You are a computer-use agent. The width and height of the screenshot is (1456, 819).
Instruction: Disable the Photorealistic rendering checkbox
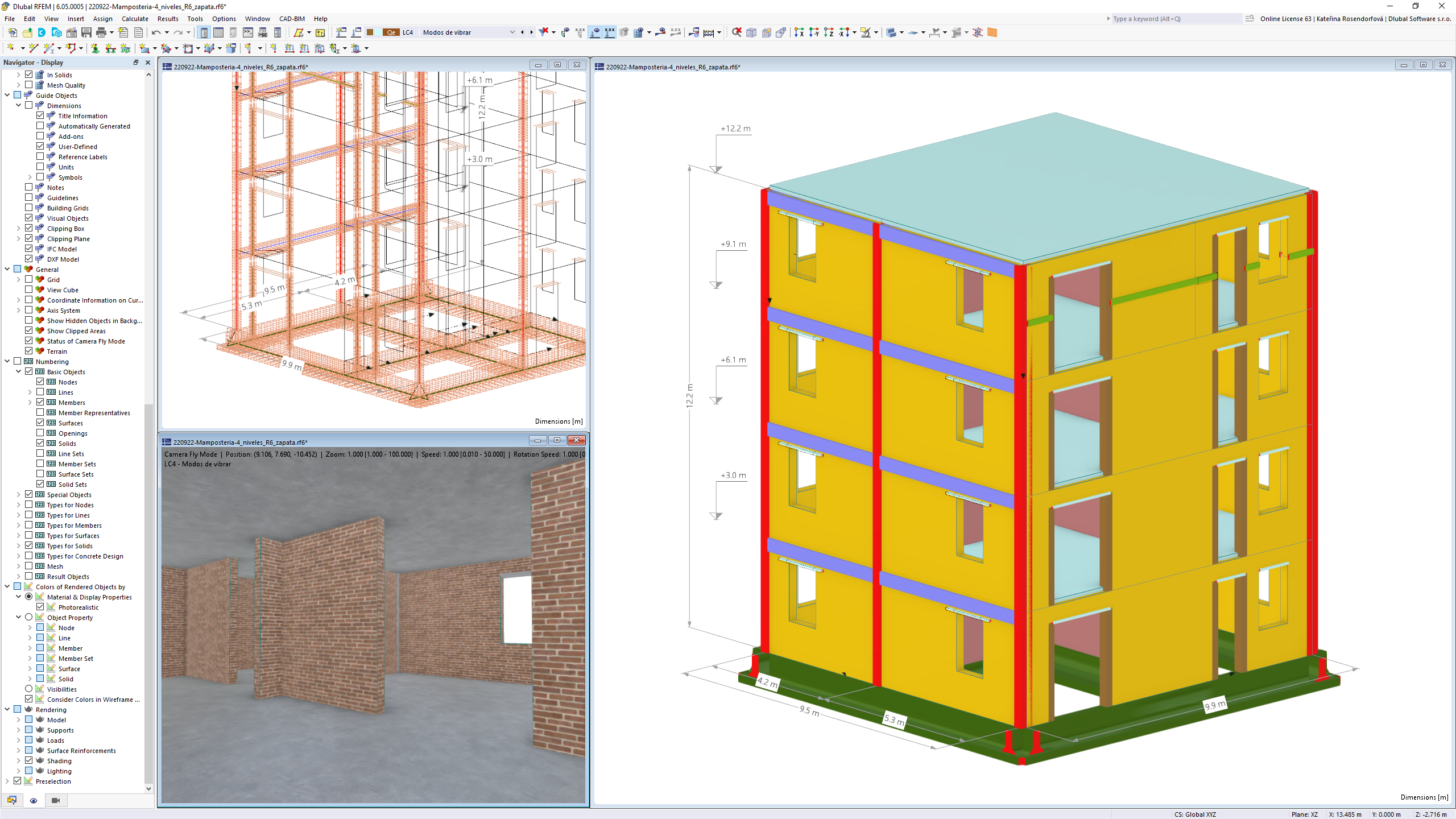point(40,607)
